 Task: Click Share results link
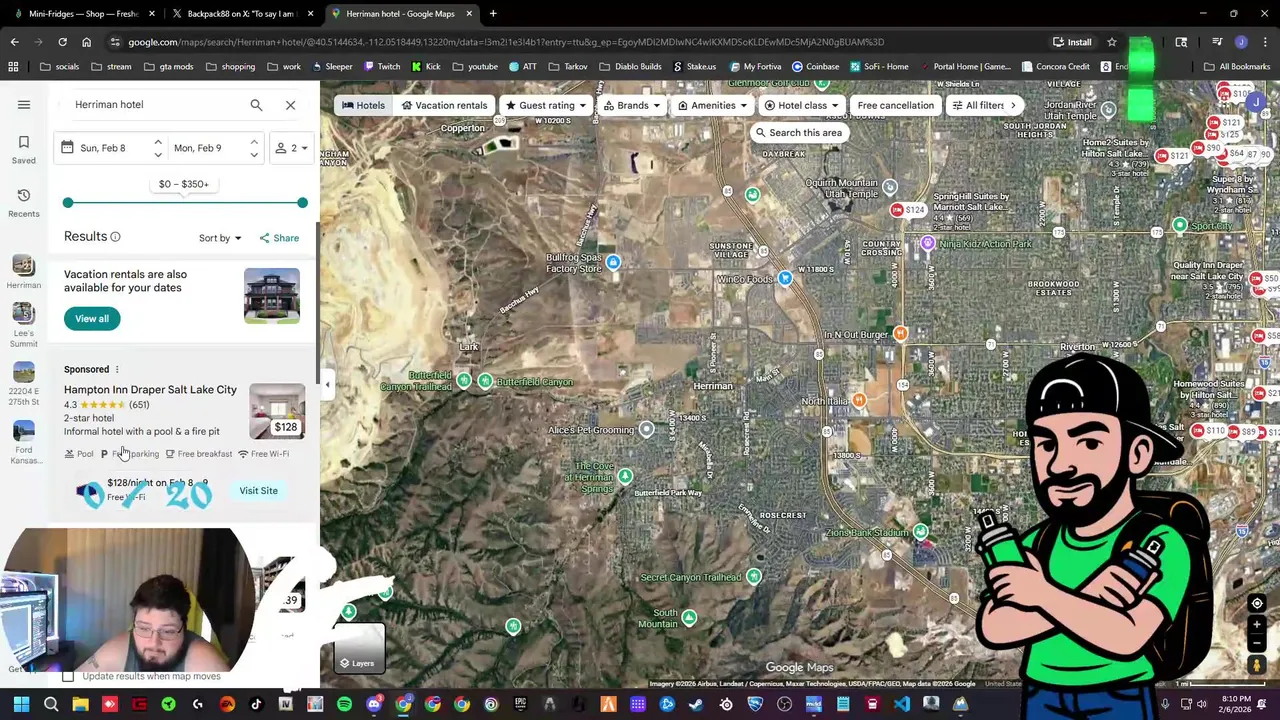[279, 238]
